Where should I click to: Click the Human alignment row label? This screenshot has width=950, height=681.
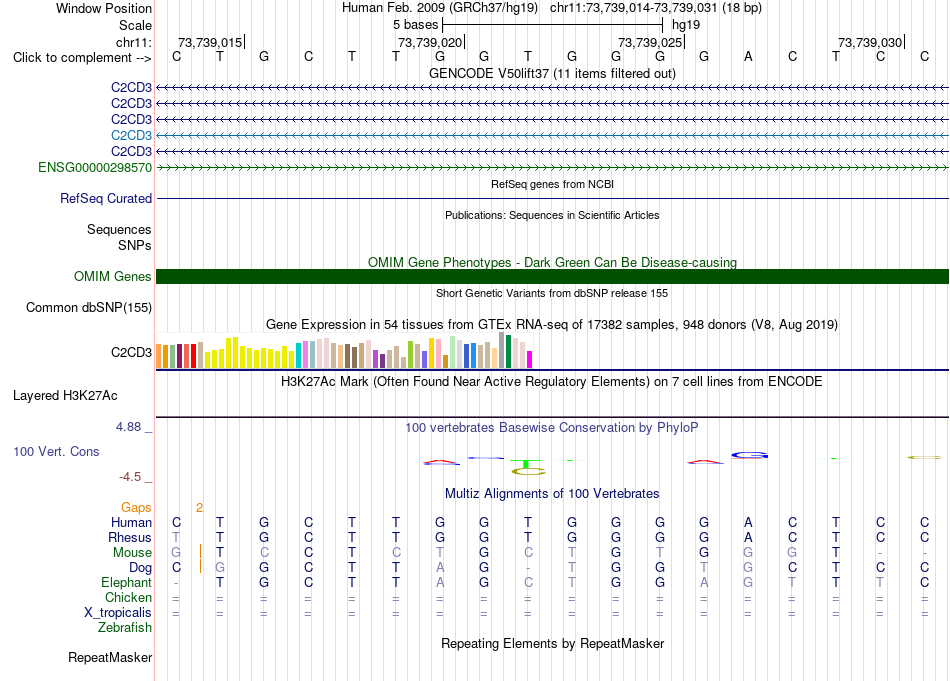pos(131,522)
